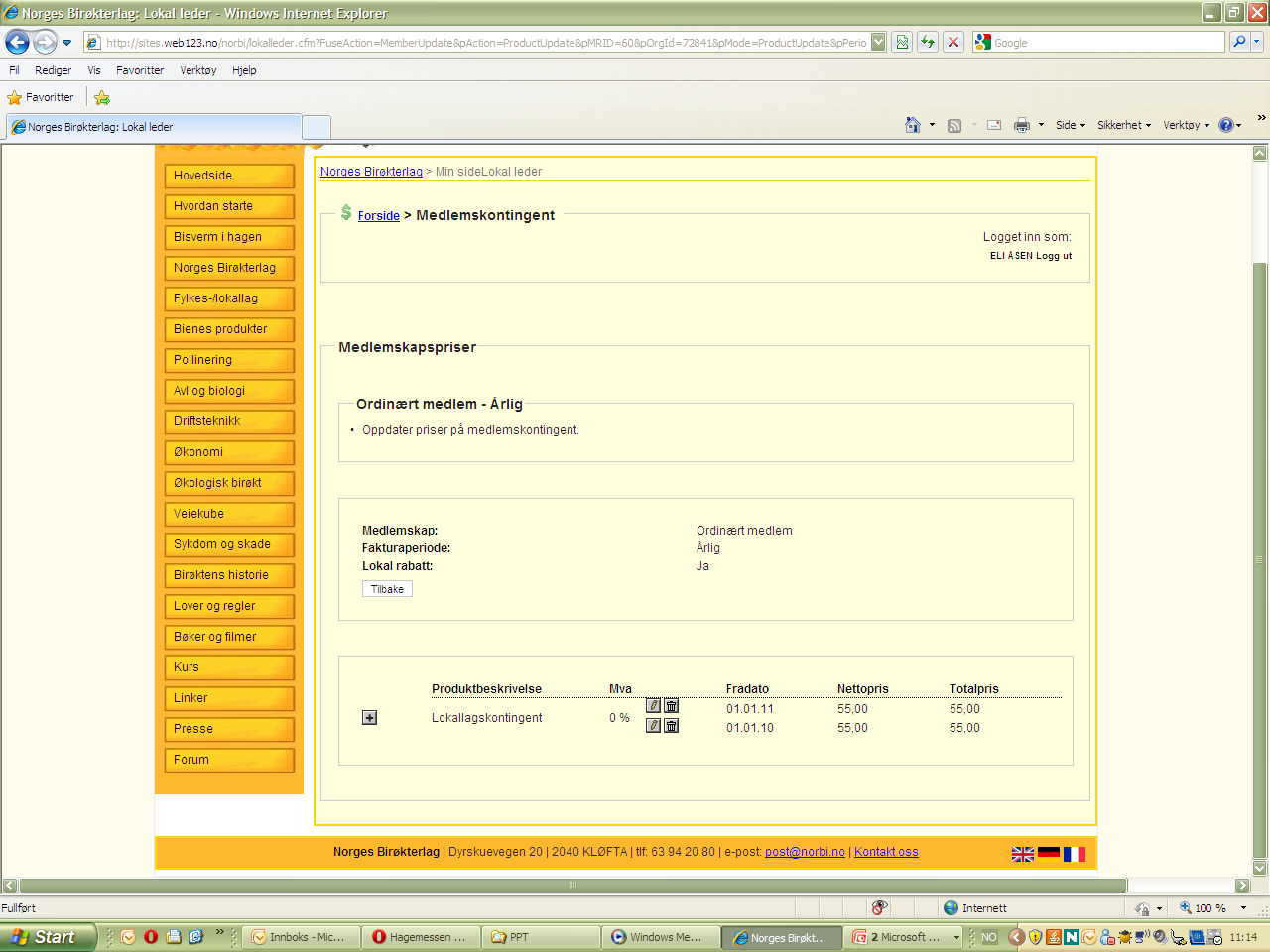Open the Home icon dropdown arrow
The image size is (1270, 952).
pos(932,125)
